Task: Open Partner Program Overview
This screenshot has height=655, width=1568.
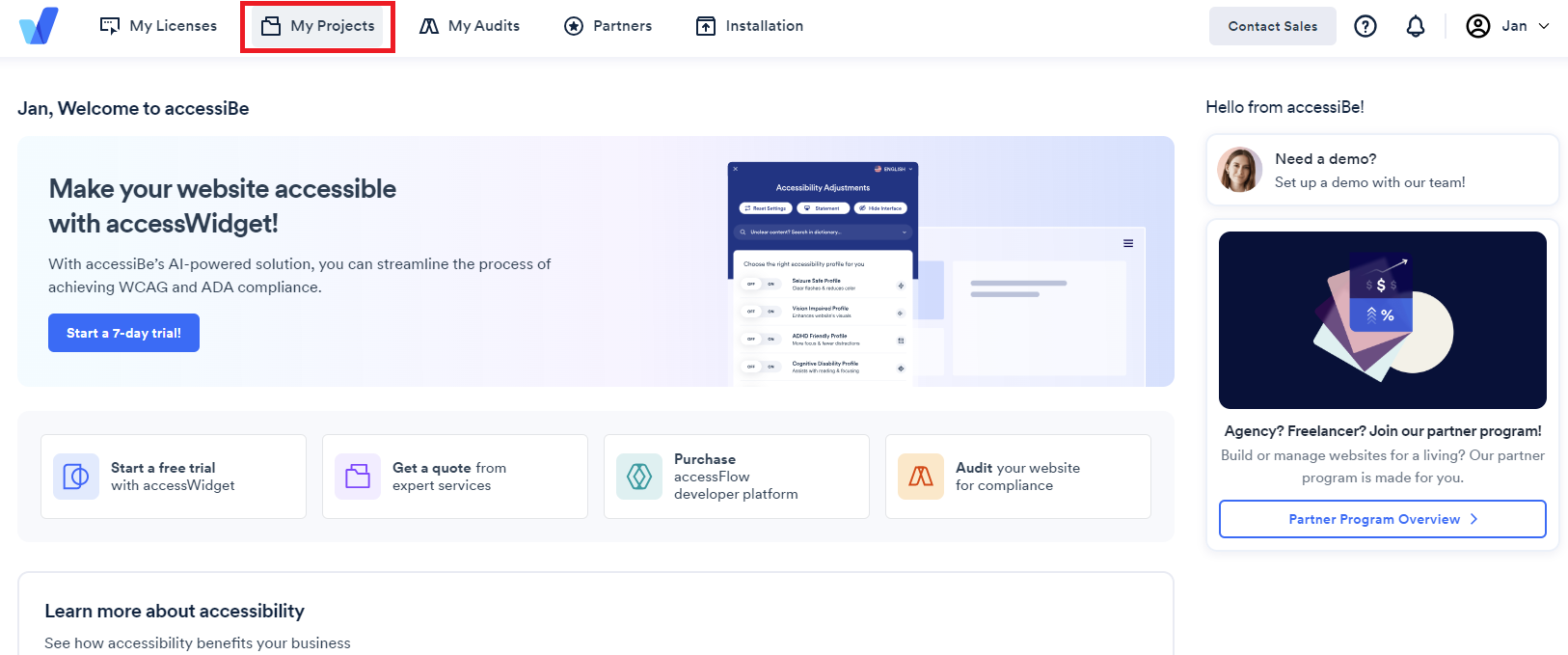Action: click(x=1382, y=519)
